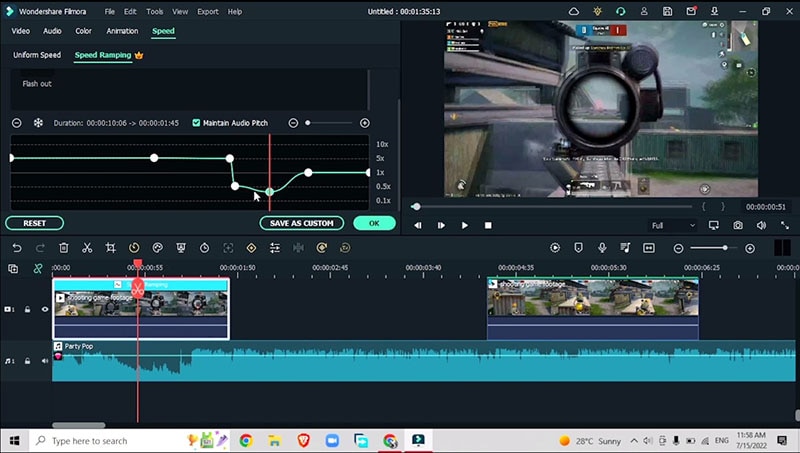Click the speed graph zoom slider handle
The width and height of the screenshot is (800, 453).
click(x=308, y=123)
